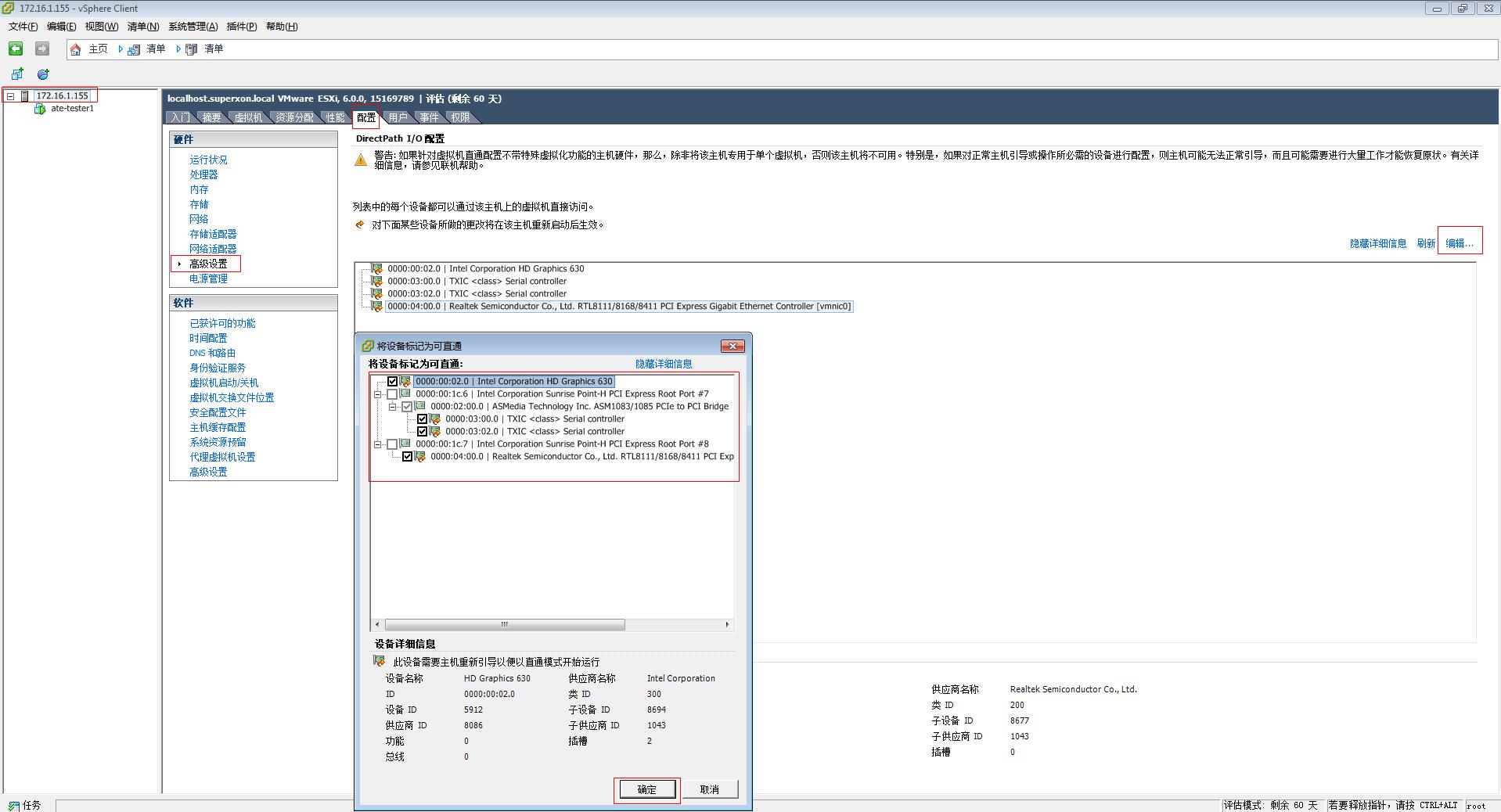Image resolution: width=1501 pixels, height=812 pixels.
Task: Open 虚拟机启动/关机 settings link
Action: click(x=224, y=383)
